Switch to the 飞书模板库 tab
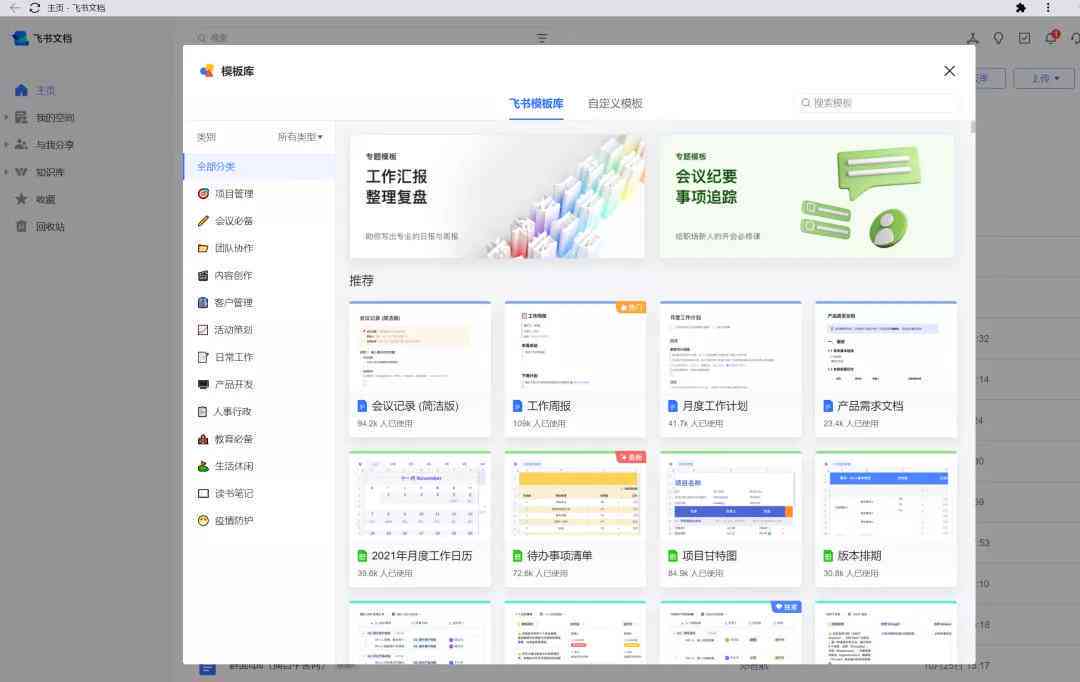 [x=537, y=103]
